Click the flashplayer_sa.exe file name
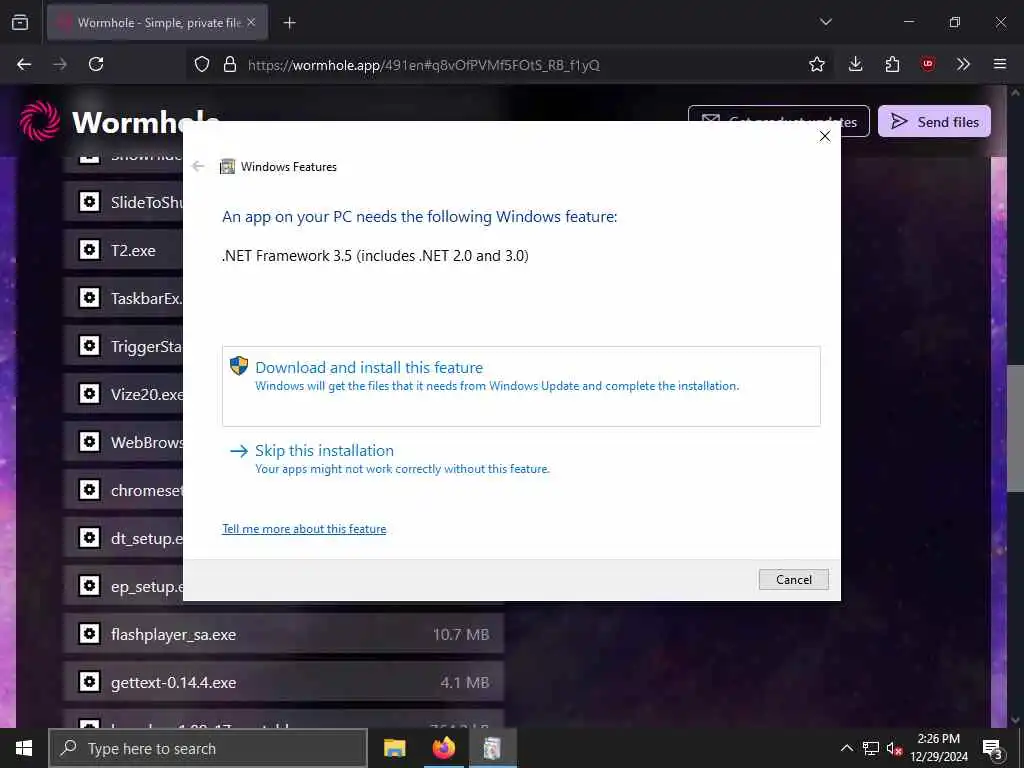 click(x=173, y=634)
